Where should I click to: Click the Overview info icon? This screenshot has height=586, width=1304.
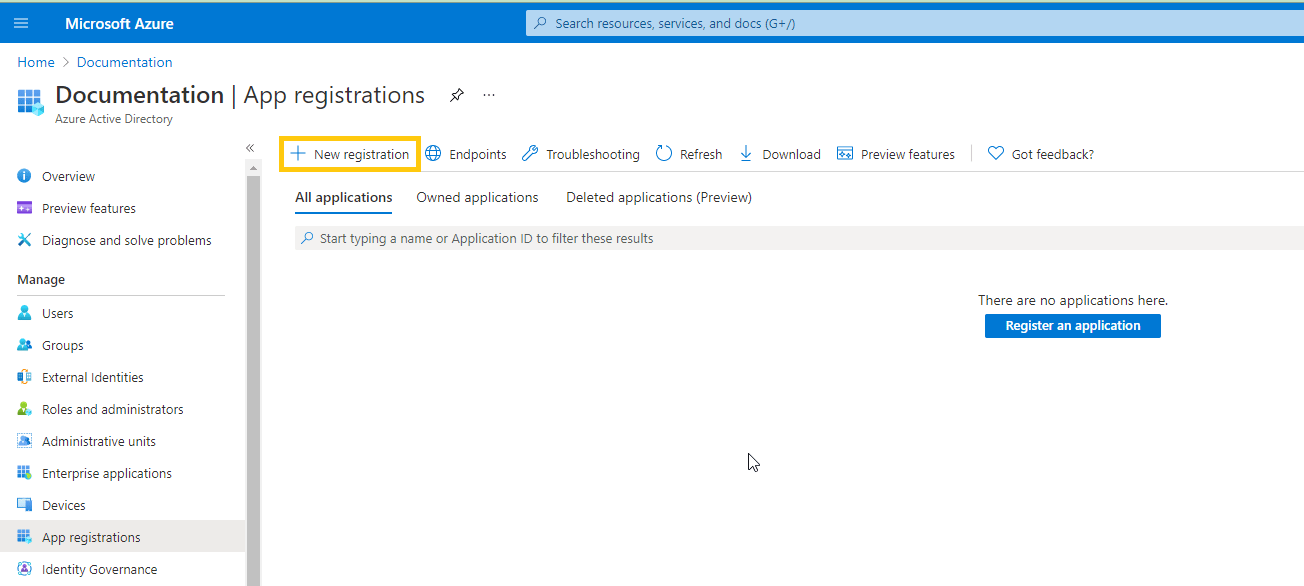point(25,176)
